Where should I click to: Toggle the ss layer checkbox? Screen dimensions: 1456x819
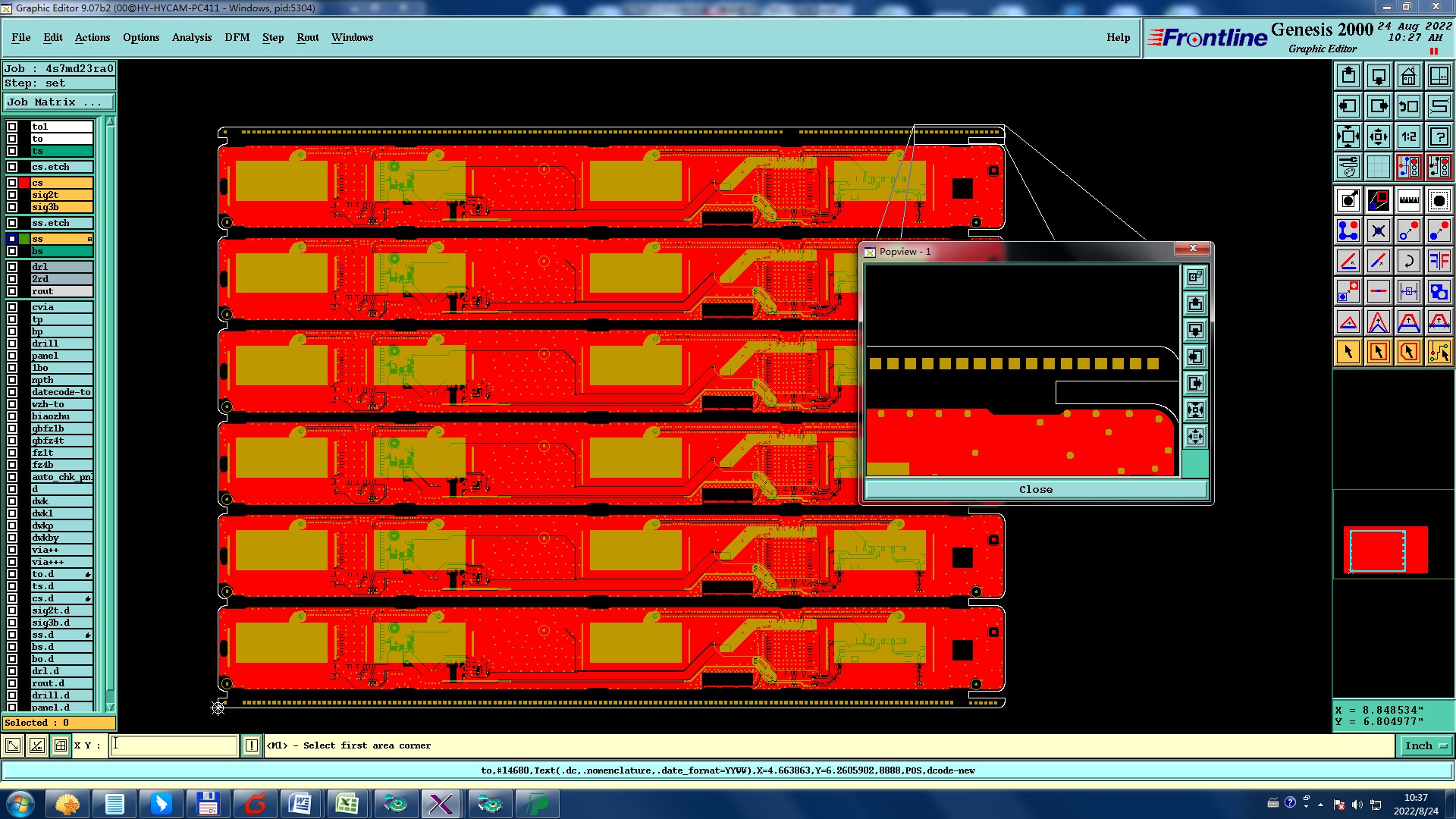pyautogui.click(x=12, y=239)
